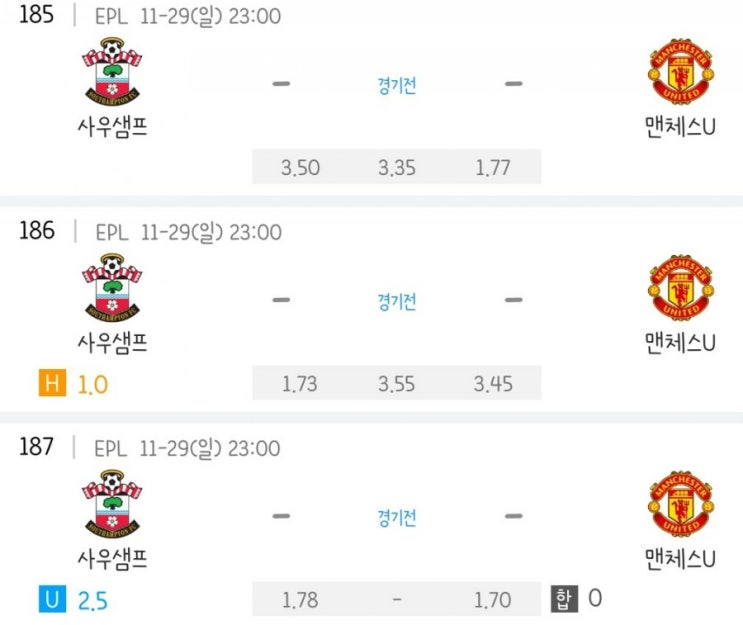Click Southampton crest in match 186
The height and width of the screenshot is (625, 743).
pos(113,290)
